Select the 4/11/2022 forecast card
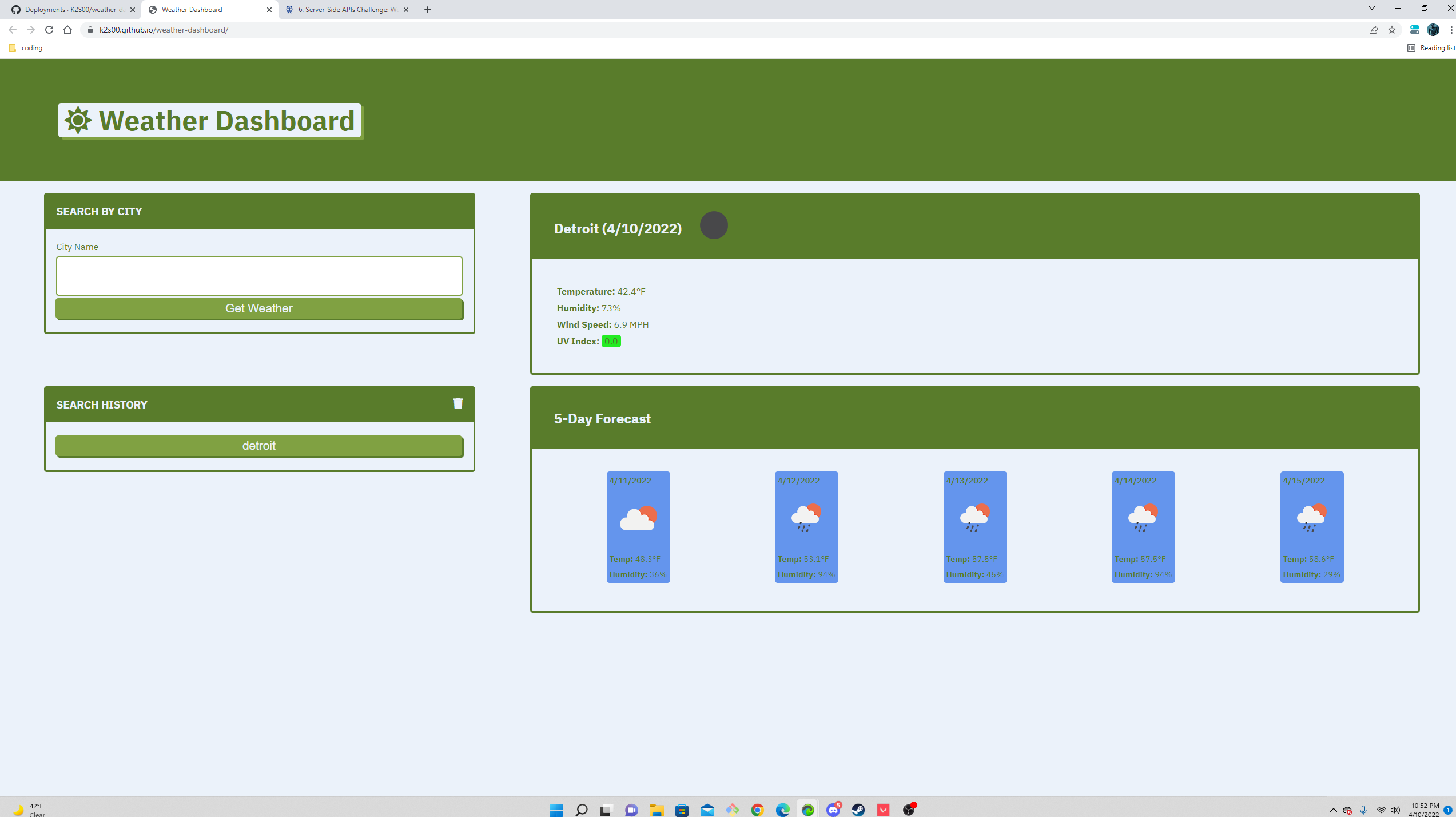This screenshot has height=817, width=1456. [638, 527]
